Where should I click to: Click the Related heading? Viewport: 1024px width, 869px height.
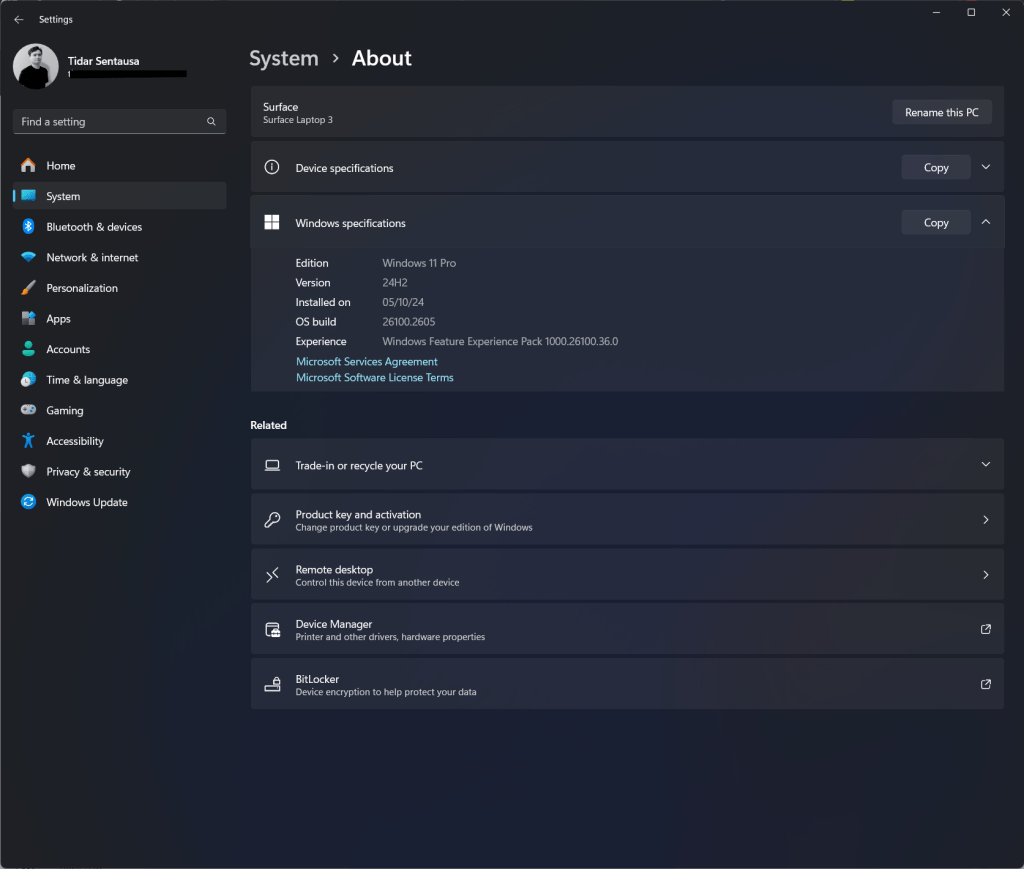(x=268, y=425)
